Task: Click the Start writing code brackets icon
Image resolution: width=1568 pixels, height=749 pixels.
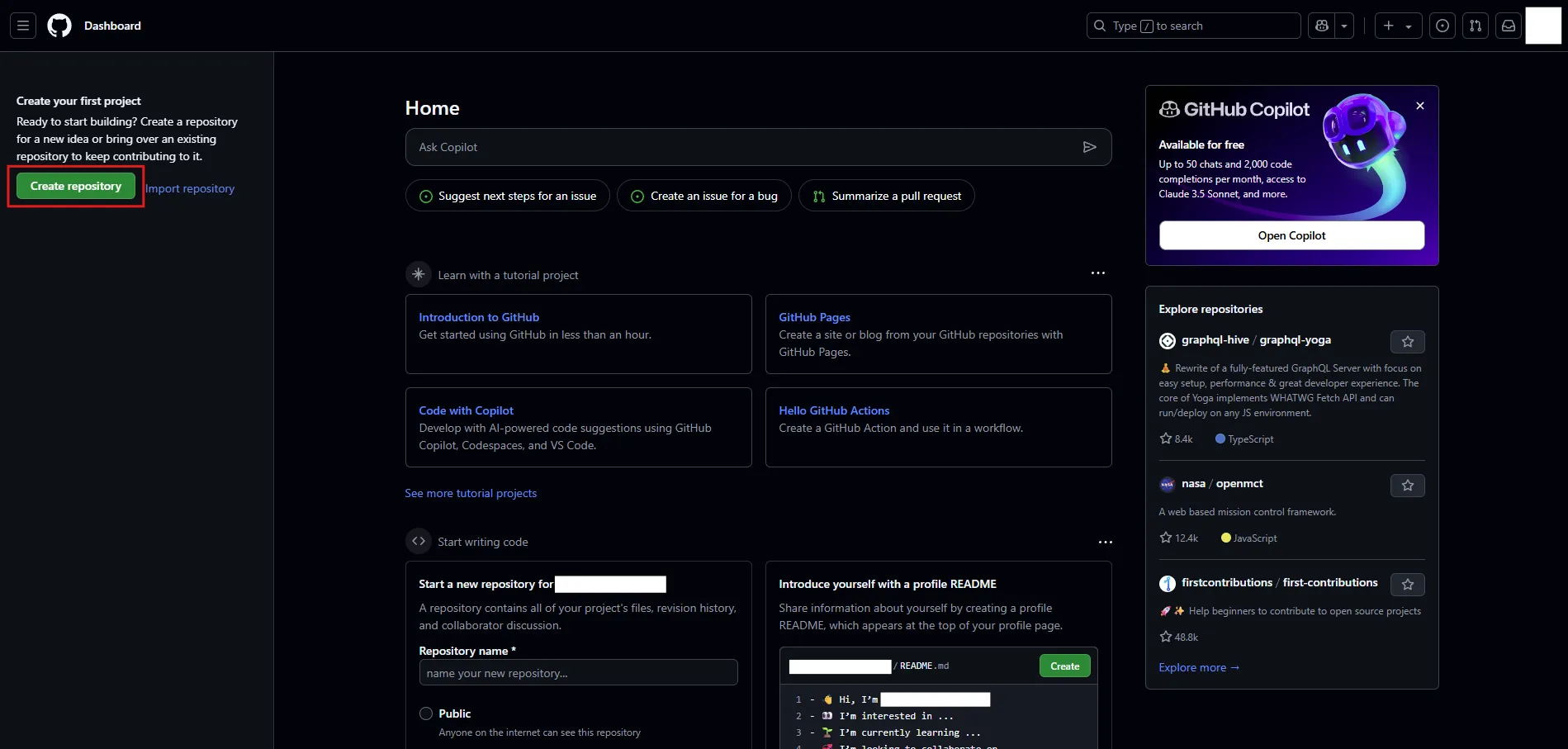Action: 419,541
